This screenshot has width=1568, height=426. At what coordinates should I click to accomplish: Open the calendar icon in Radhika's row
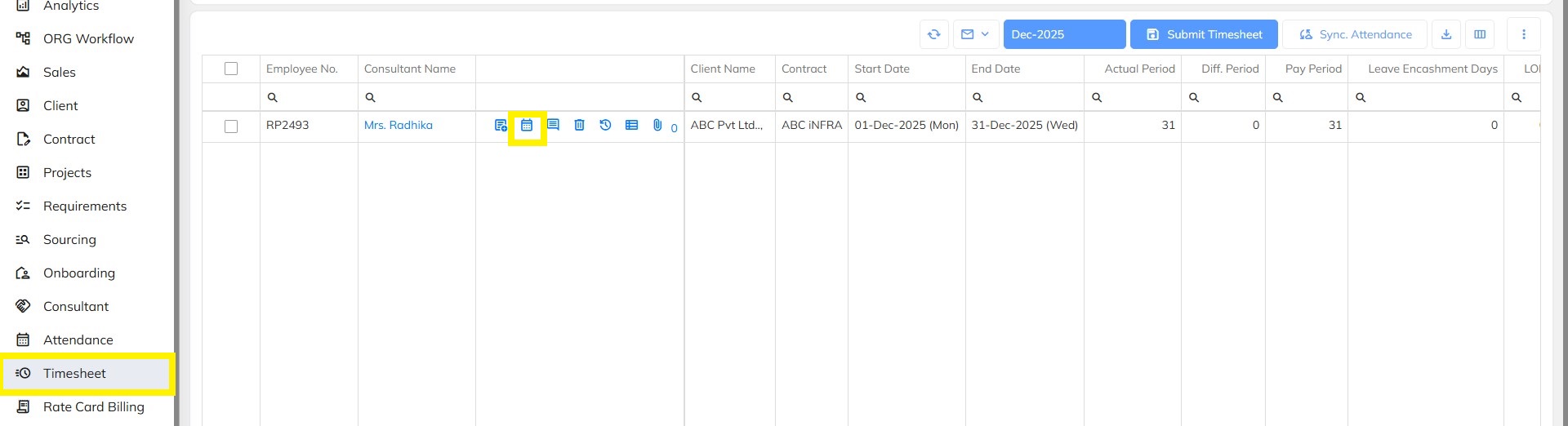point(527,126)
